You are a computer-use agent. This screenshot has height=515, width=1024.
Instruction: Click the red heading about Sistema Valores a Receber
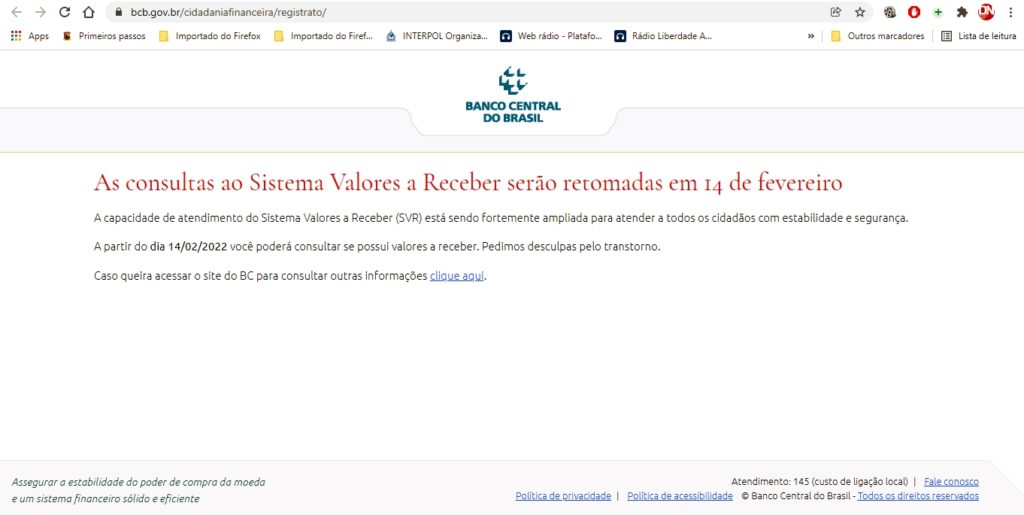click(x=468, y=183)
